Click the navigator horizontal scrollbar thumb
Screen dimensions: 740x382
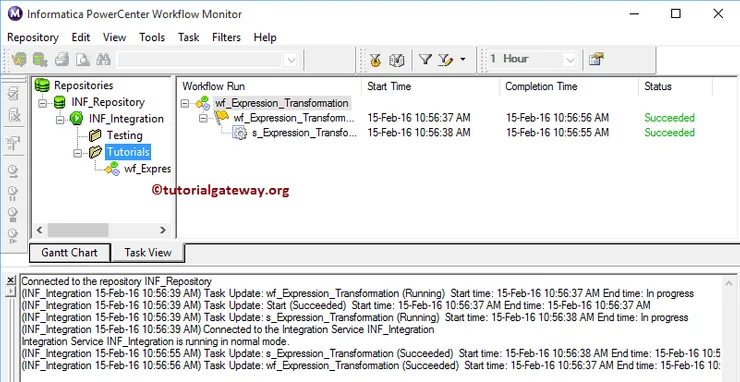coord(78,230)
